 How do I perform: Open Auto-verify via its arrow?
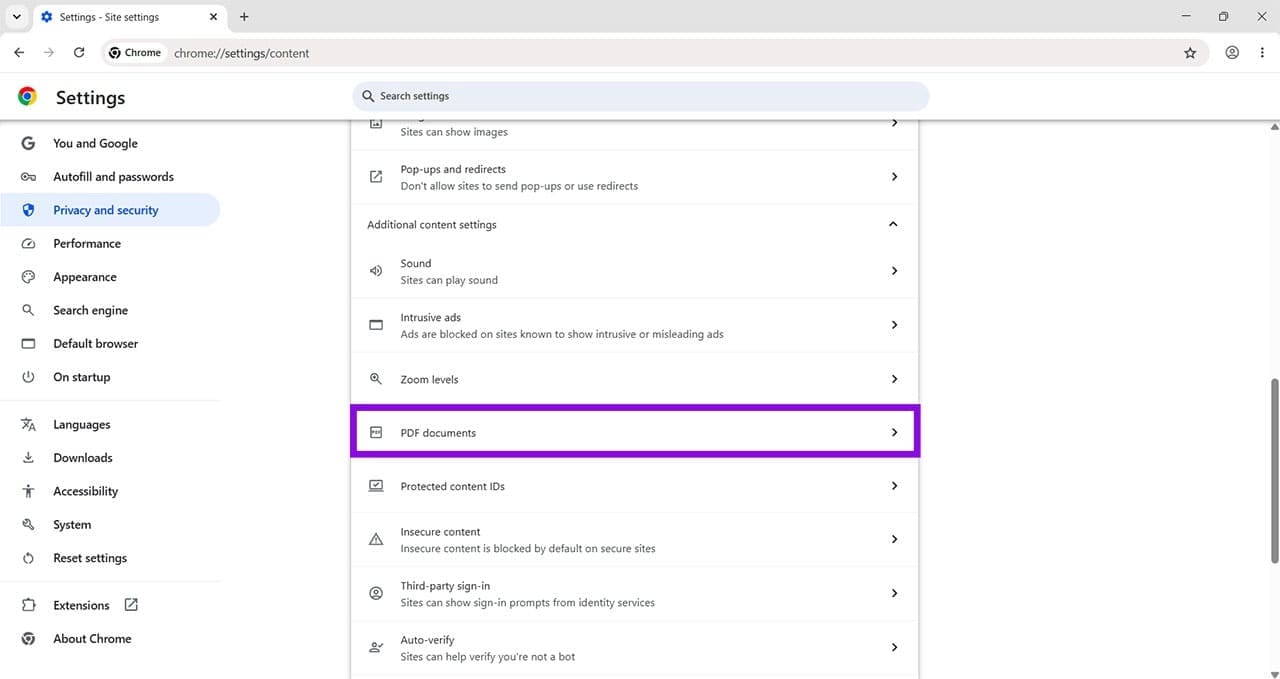point(894,648)
